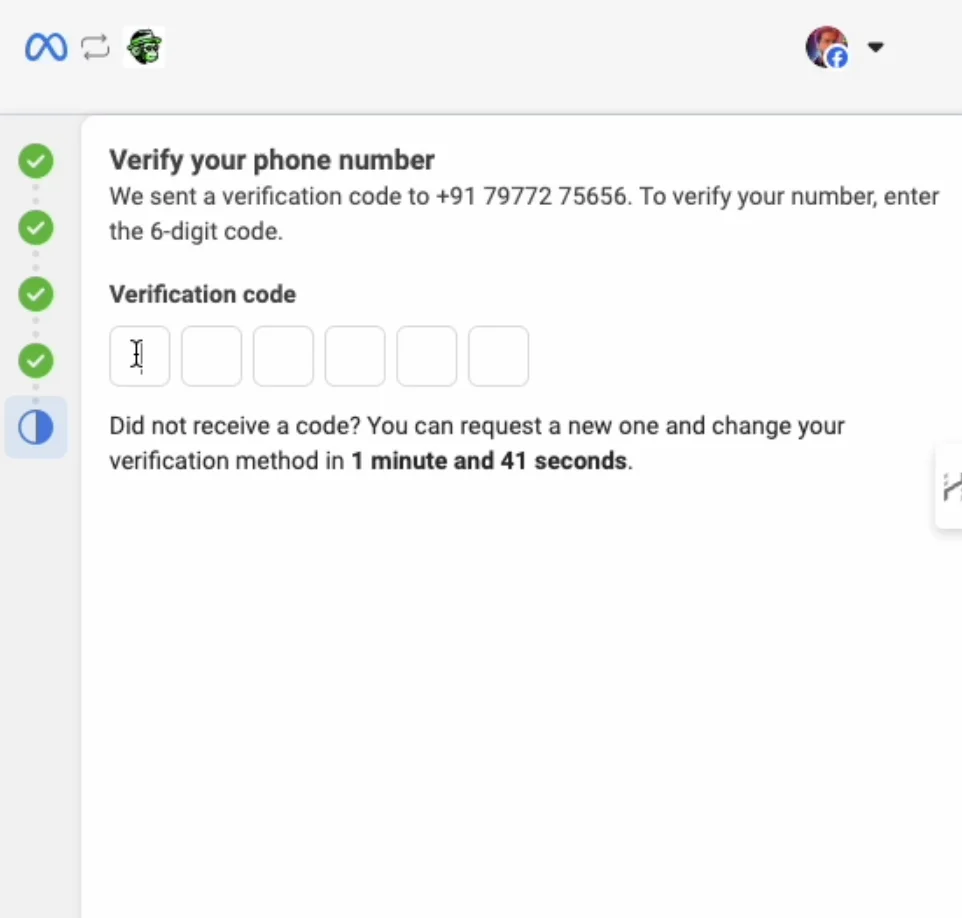Click the phone number +91 79772 75656
This screenshot has width=962, height=918.
(533, 196)
